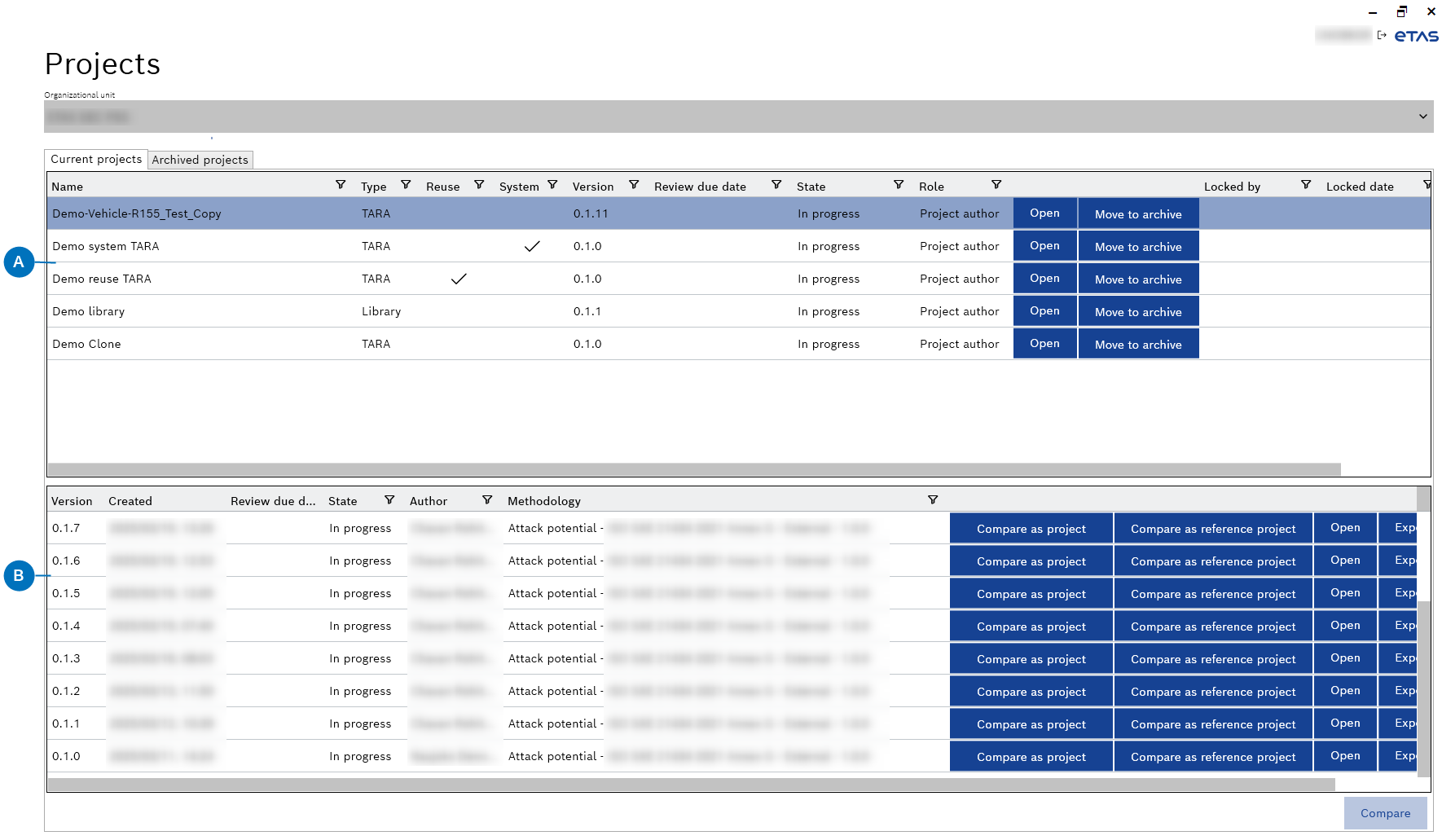This screenshot has width=1442, height=840.
Task: Toggle Reuse checkmark for Demo reuse TARA
Action: pos(459,279)
